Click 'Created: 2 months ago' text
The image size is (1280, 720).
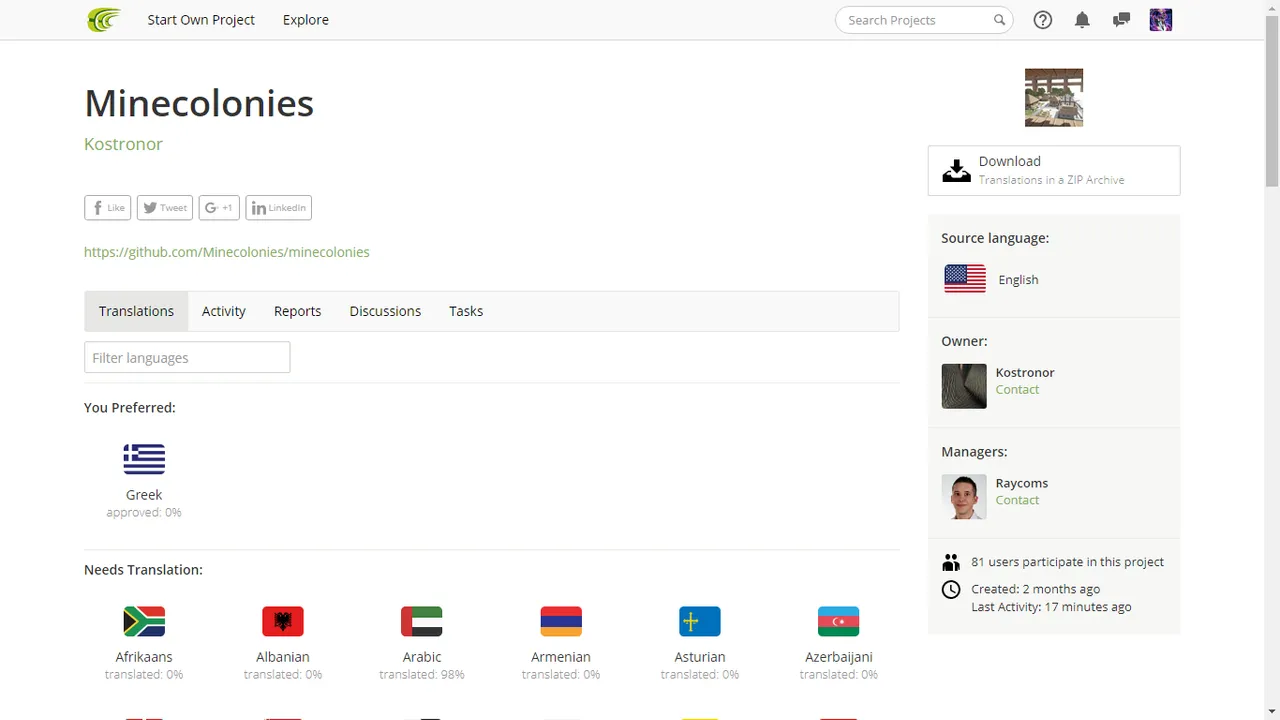coord(1035,589)
